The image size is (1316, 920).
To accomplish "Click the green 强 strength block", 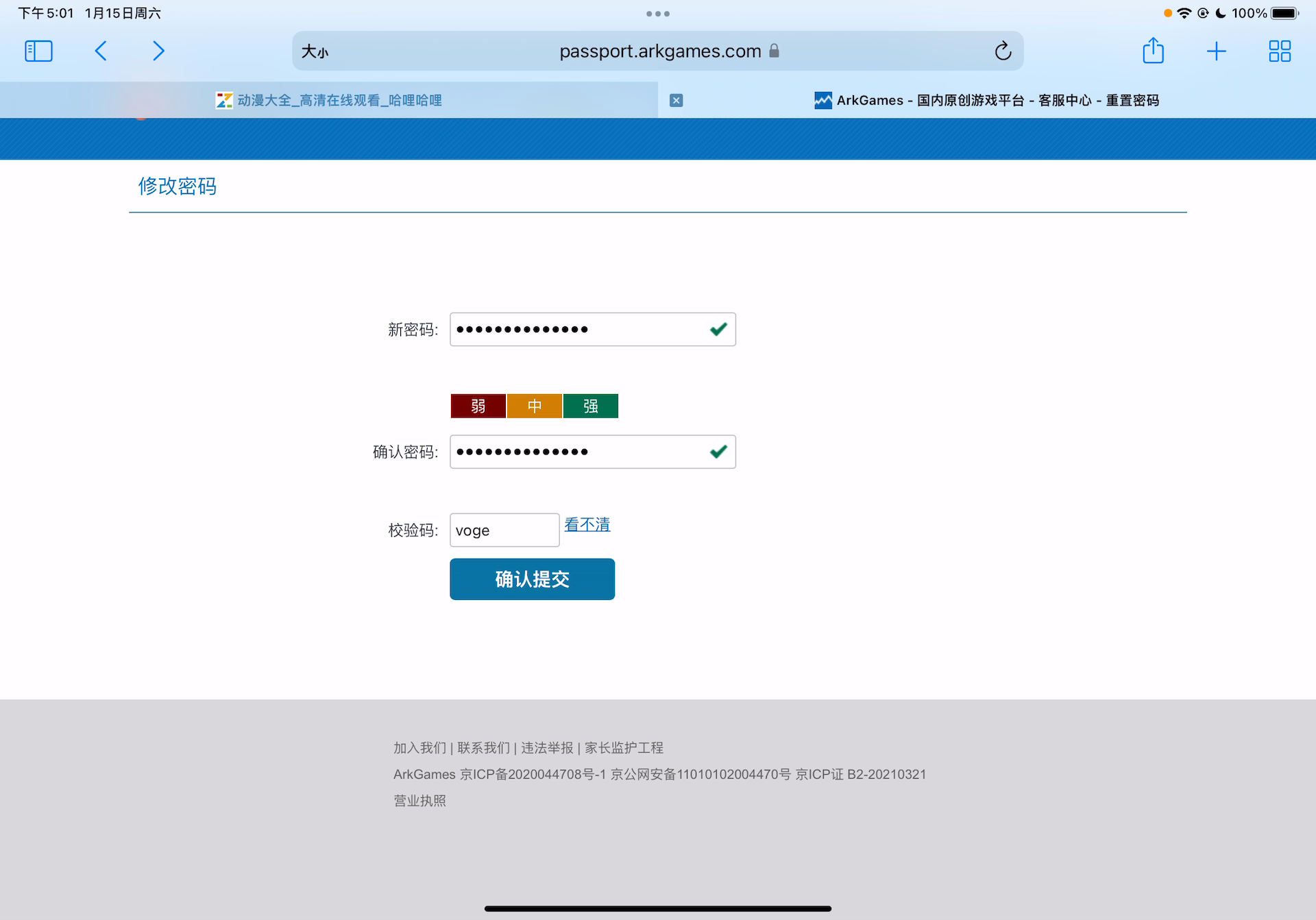I will coord(590,406).
